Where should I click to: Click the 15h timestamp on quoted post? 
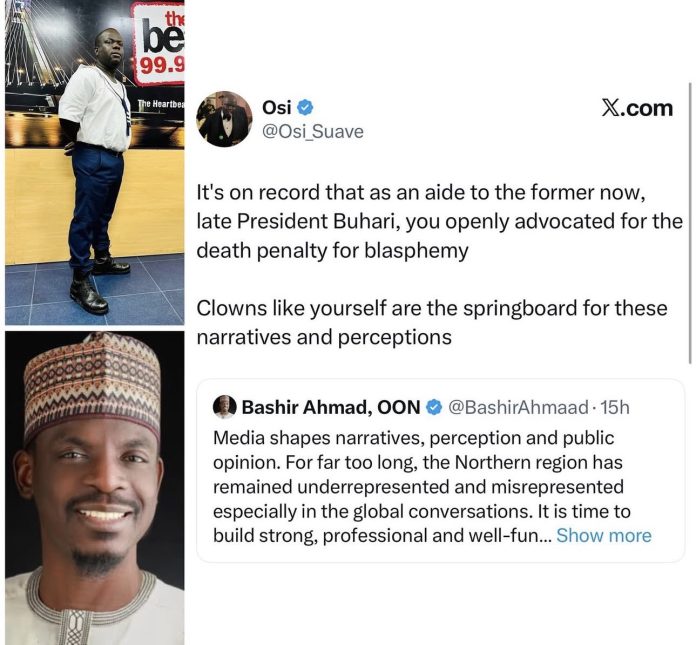point(612,407)
